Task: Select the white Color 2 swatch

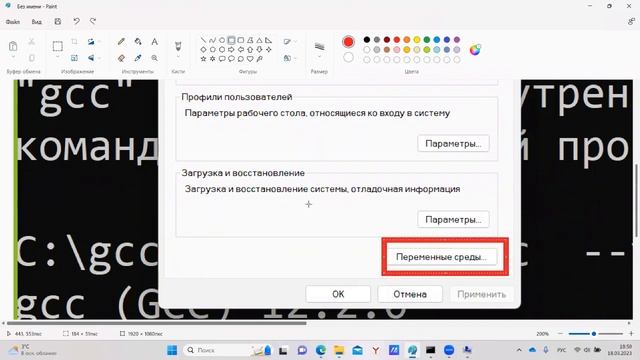Action: 348,58
